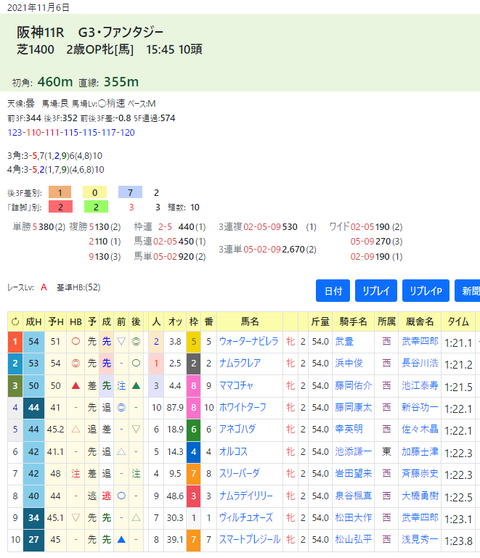The width and height of the screenshot is (480, 558).
Task: Open the リプレイP button
Action: tap(426, 291)
